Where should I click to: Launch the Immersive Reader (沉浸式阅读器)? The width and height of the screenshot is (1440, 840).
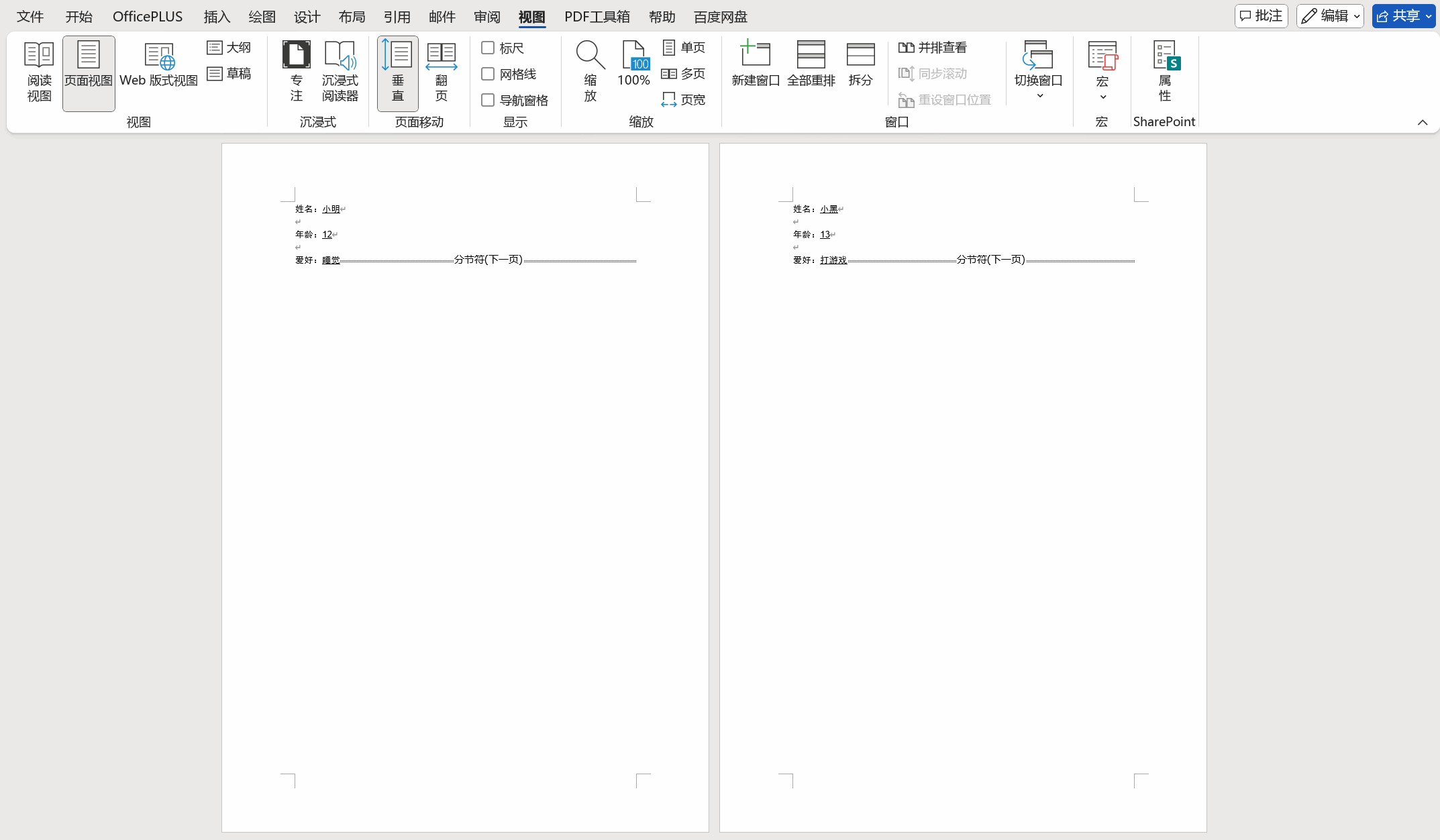pos(340,72)
